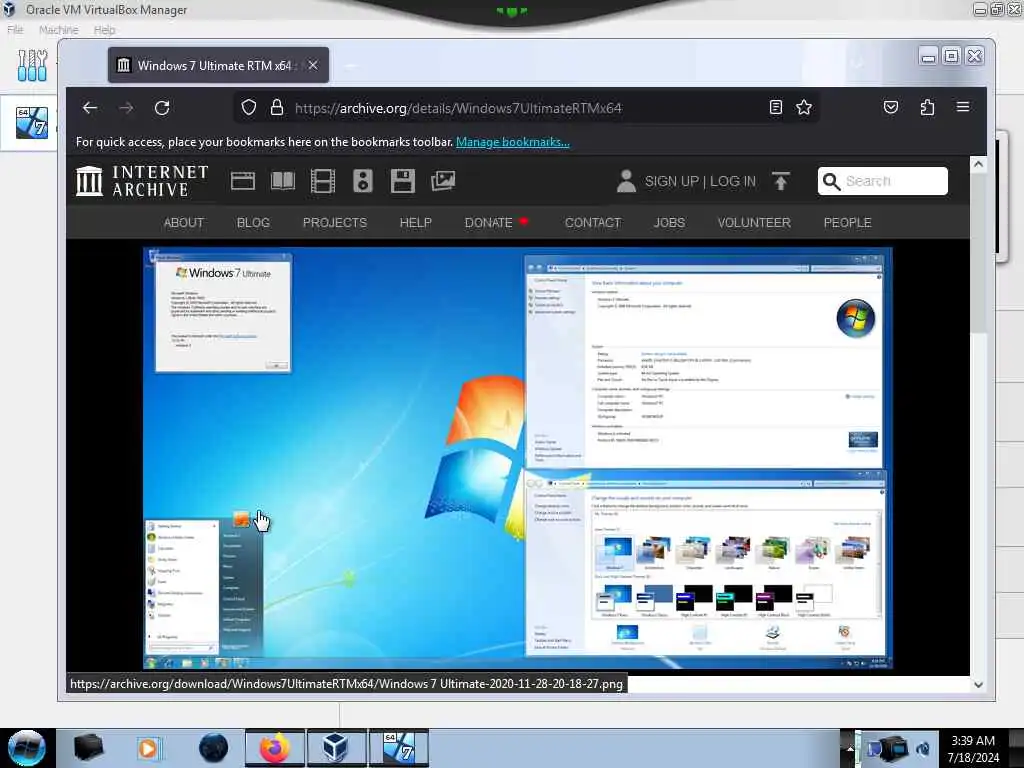Open the VirtualBox Help menu

click(104, 30)
